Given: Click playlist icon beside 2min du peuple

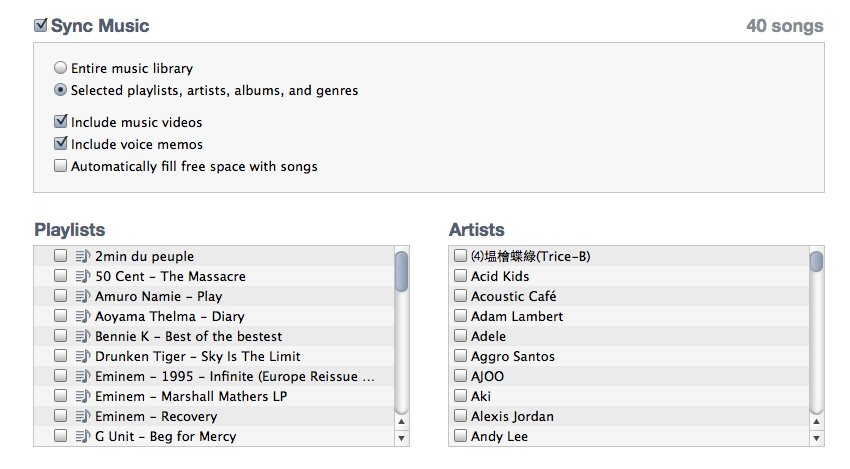Looking at the screenshot, I should coord(82,256).
